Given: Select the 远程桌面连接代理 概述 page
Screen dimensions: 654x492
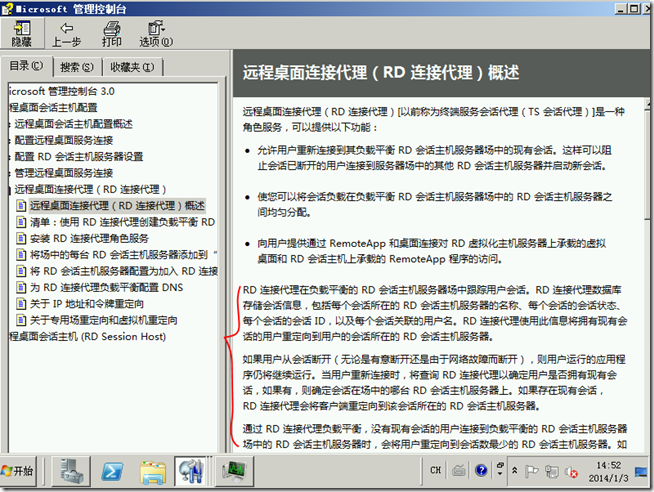Looking at the screenshot, I should coord(117,206).
